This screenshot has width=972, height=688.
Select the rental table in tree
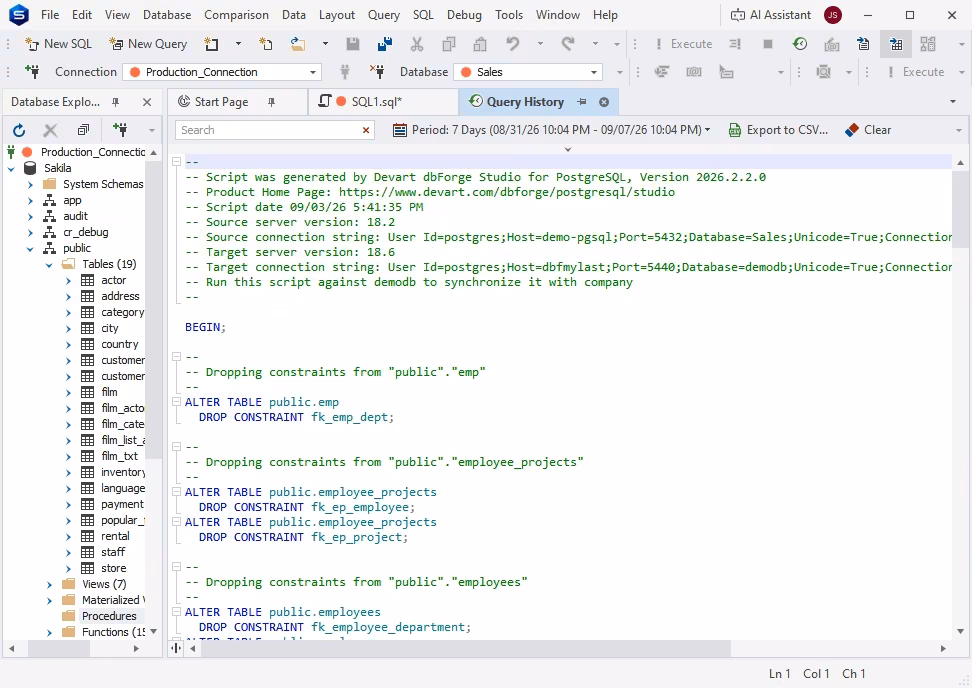pos(115,536)
